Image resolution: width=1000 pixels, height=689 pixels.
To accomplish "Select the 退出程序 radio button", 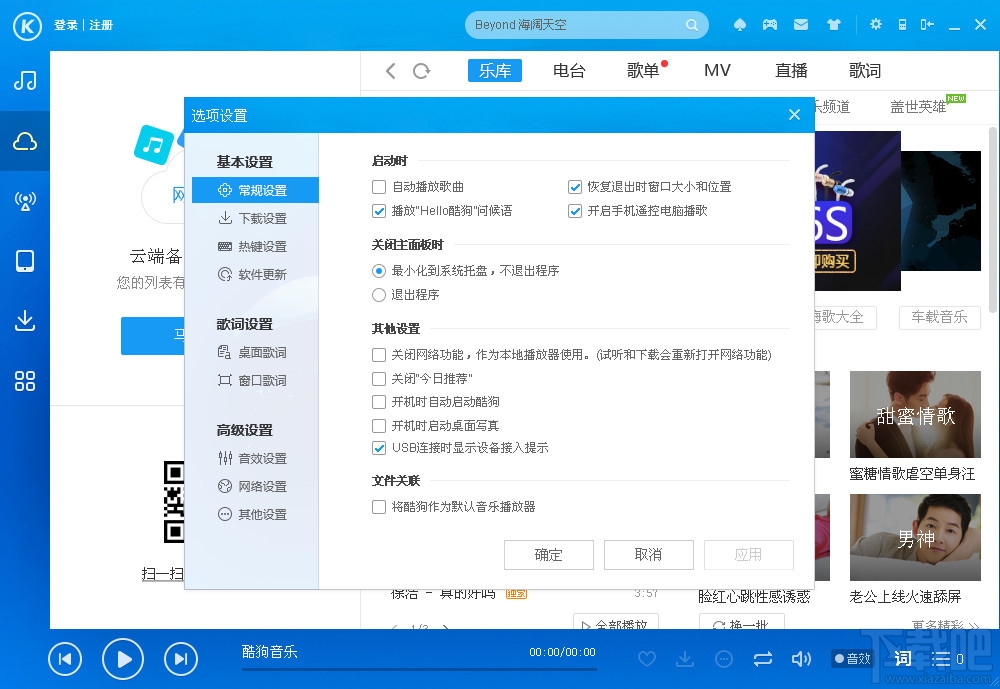I will [x=378, y=294].
